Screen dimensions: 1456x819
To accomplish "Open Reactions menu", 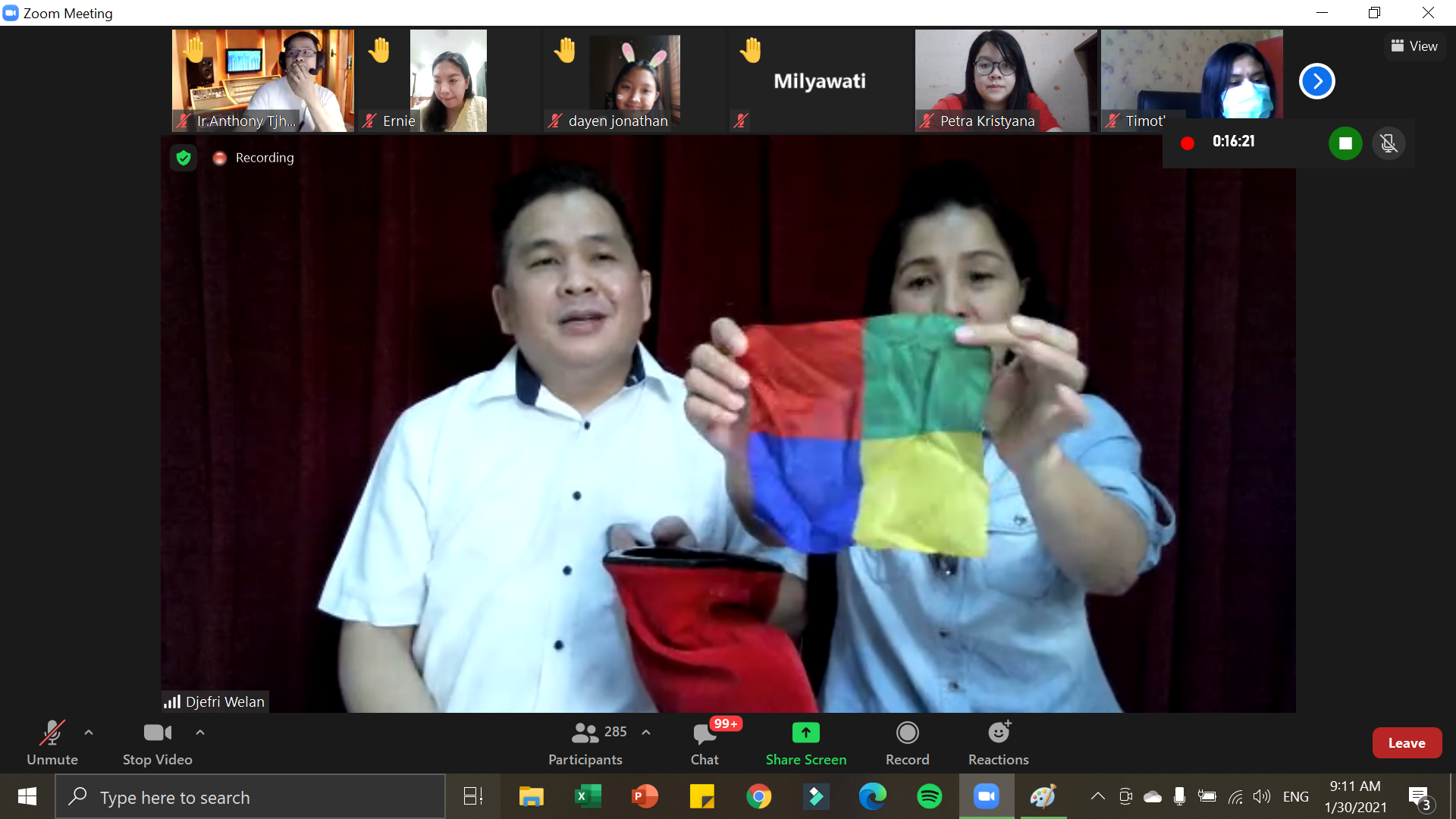I will coord(999,743).
